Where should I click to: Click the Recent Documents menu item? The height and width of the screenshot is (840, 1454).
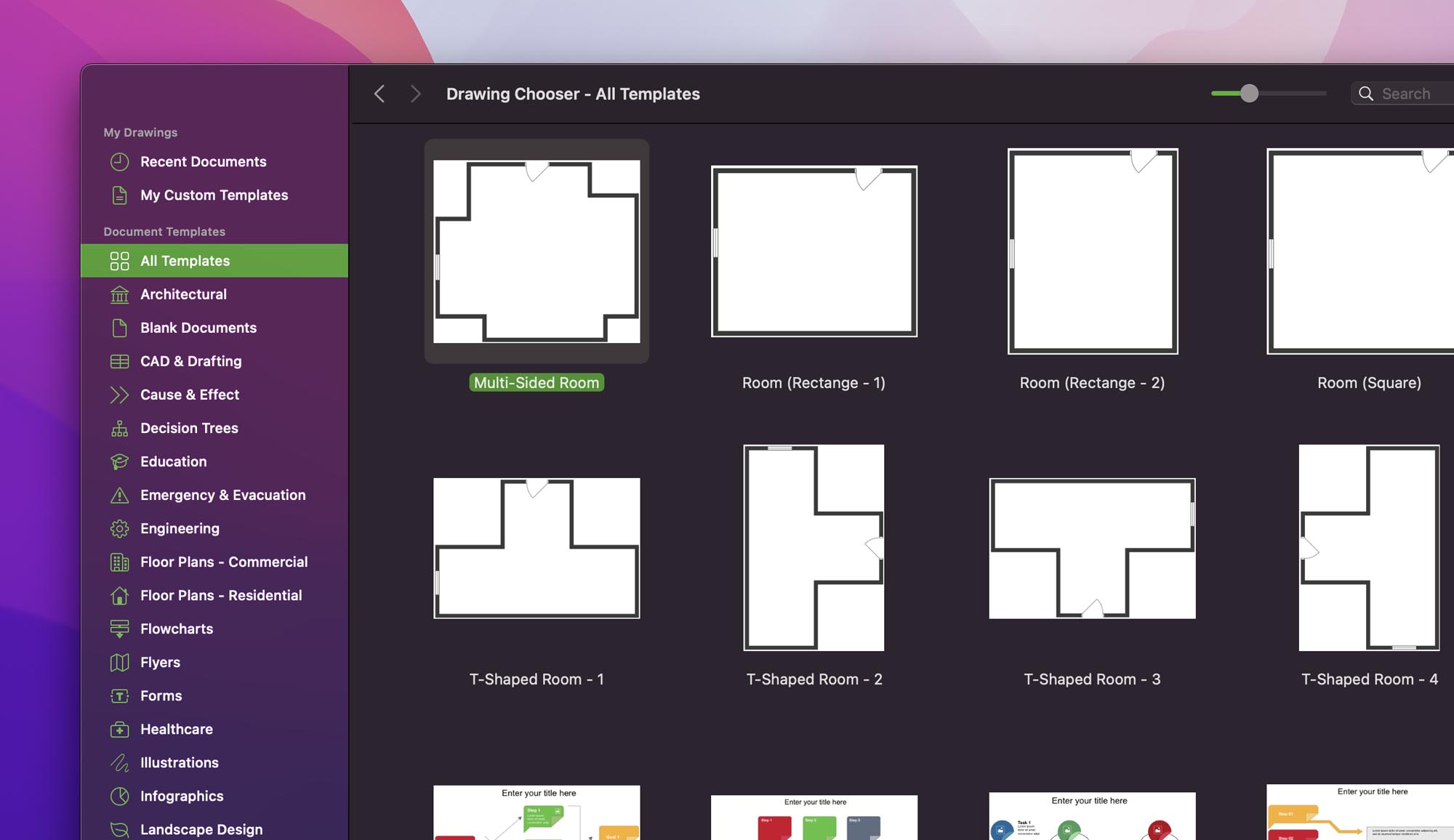[203, 161]
